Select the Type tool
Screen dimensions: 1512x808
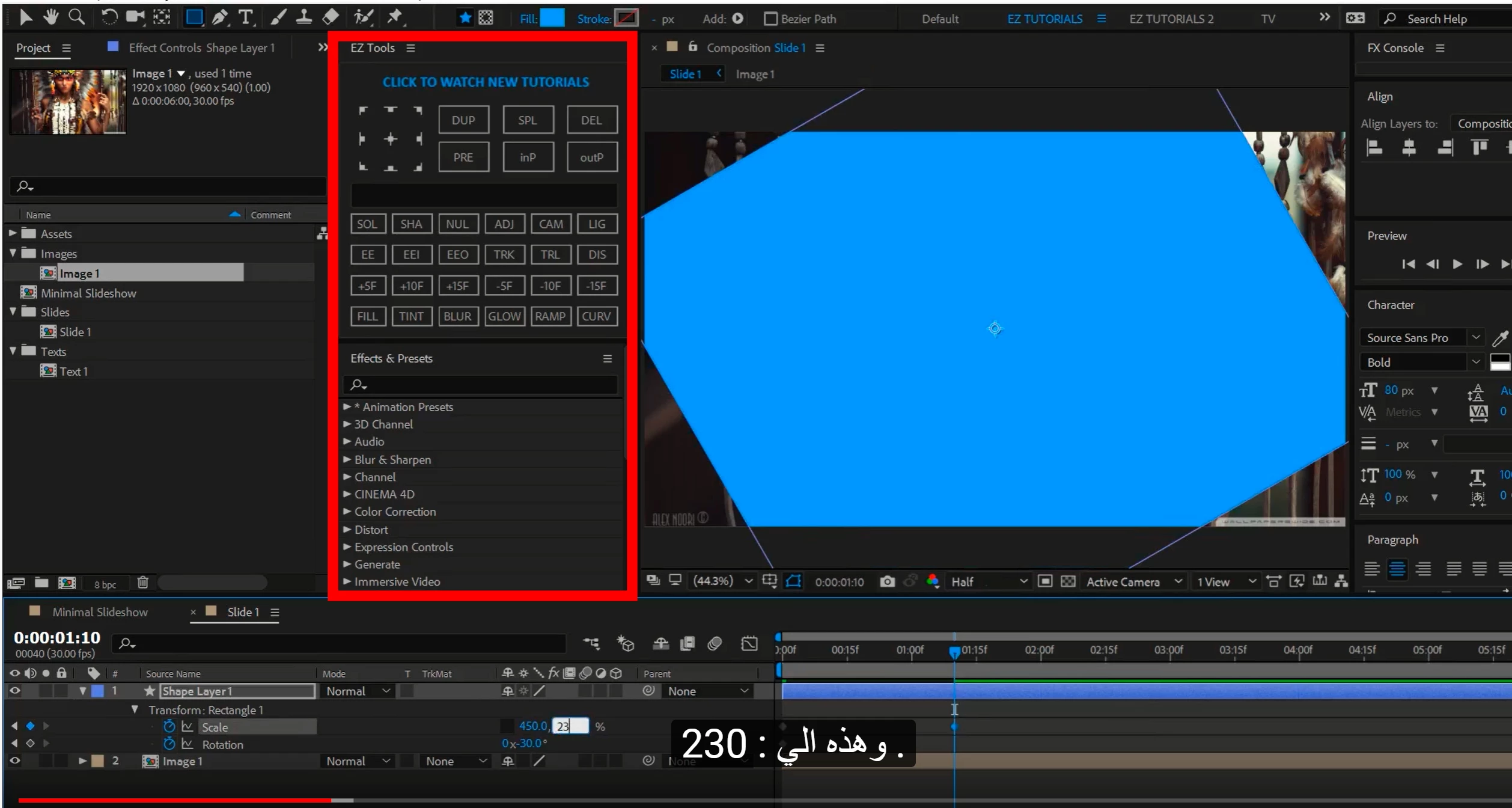tap(245, 17)
